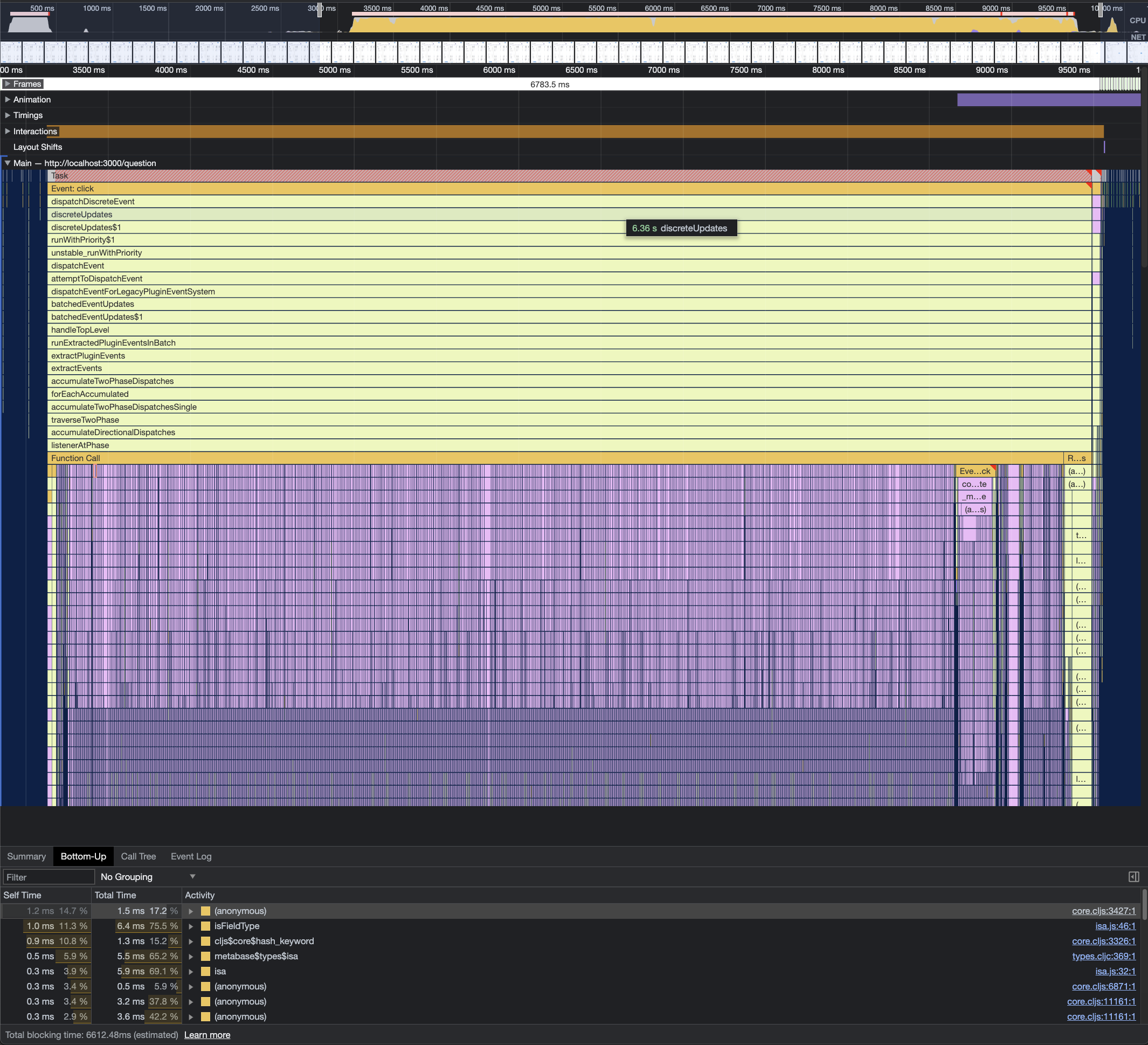
Task: Click the yellow icon beside cljs$core$hash_keyword
Action: 205,941
